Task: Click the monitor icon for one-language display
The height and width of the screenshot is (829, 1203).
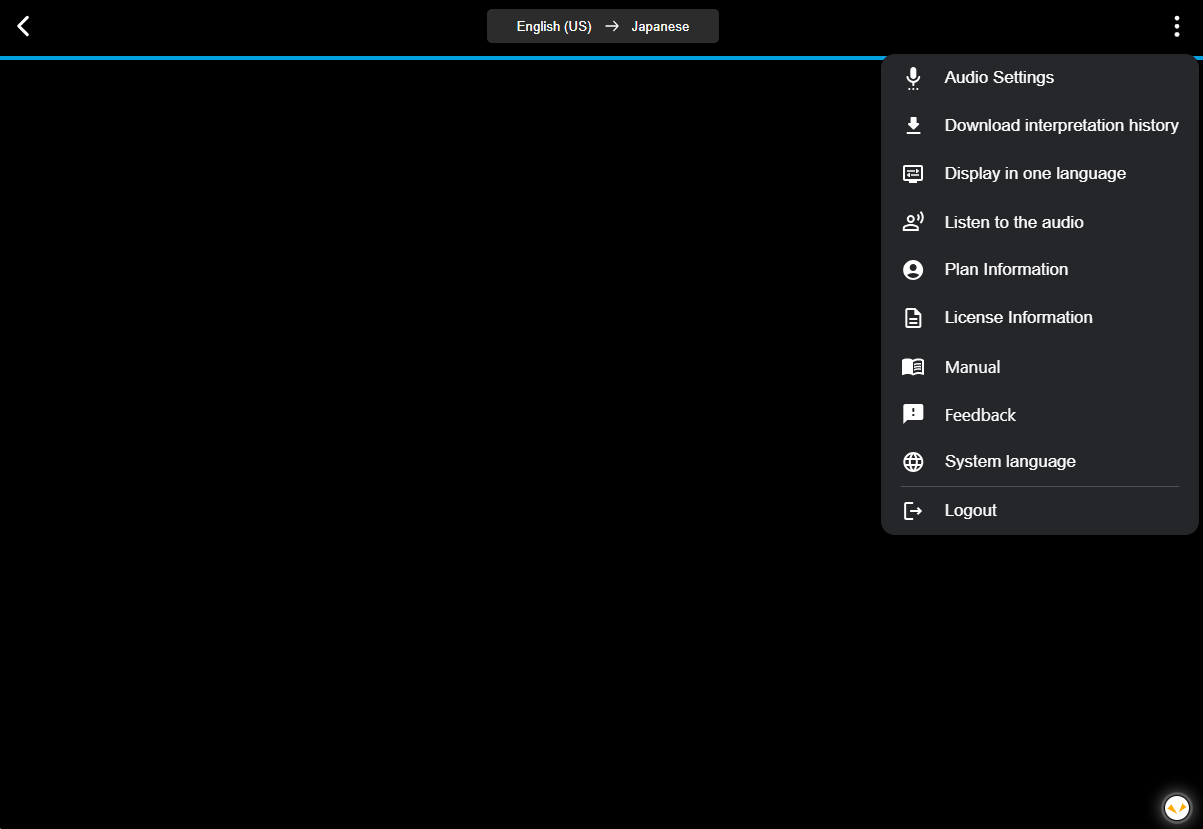Action: click(912, 174)
